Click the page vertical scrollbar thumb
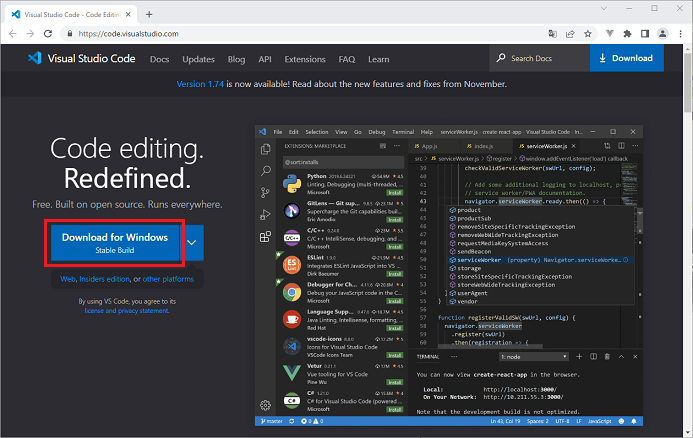The image size is (693, 438). point(688,83)
